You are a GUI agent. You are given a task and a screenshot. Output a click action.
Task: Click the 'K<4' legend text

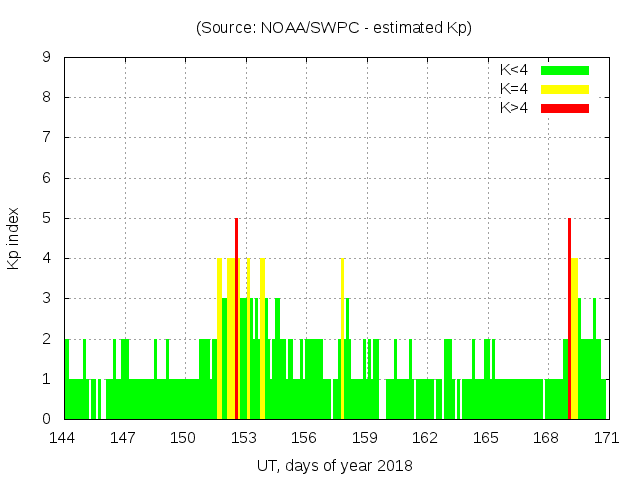click(514, 70)
